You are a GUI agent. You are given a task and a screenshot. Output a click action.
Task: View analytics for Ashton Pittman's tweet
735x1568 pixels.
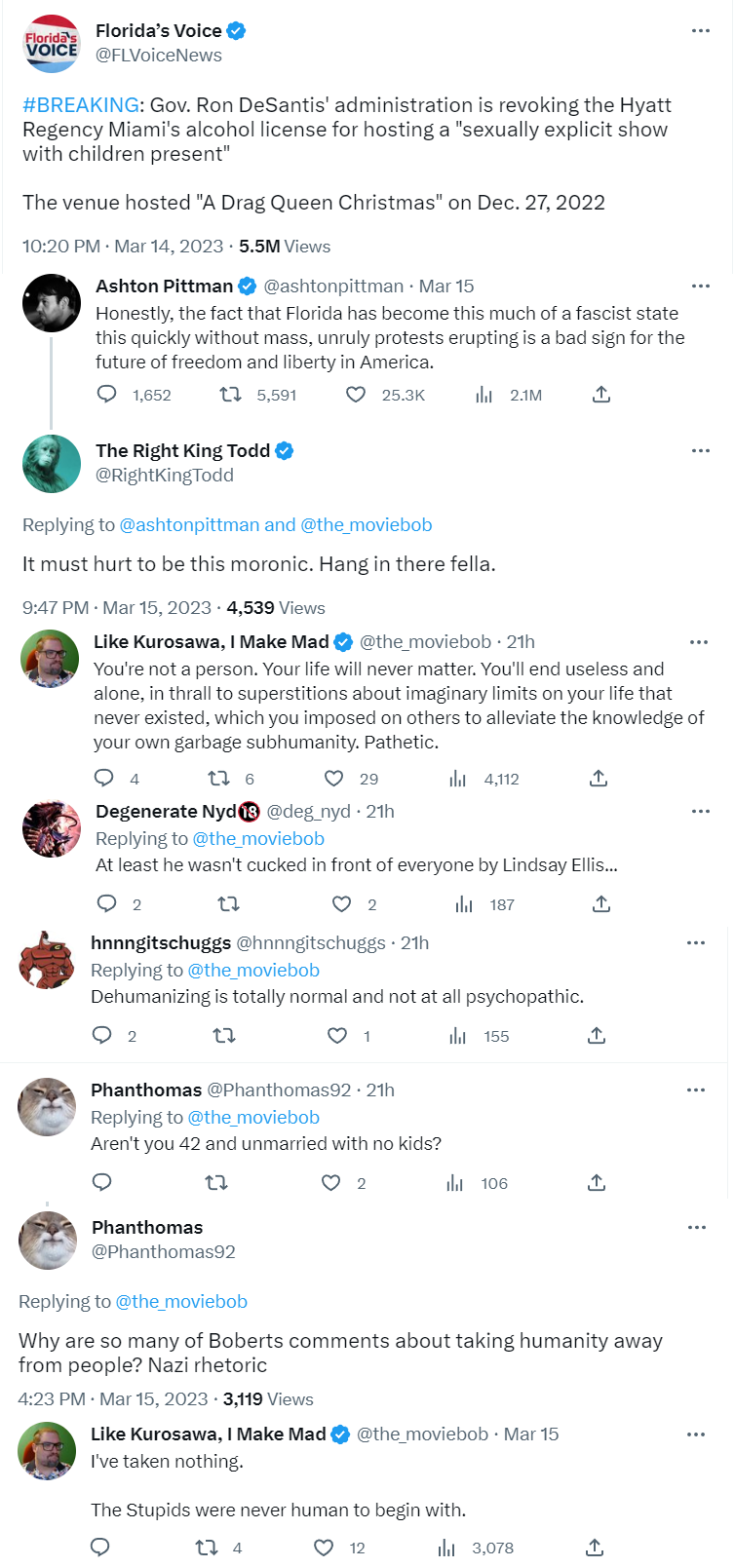pos(484,395)
